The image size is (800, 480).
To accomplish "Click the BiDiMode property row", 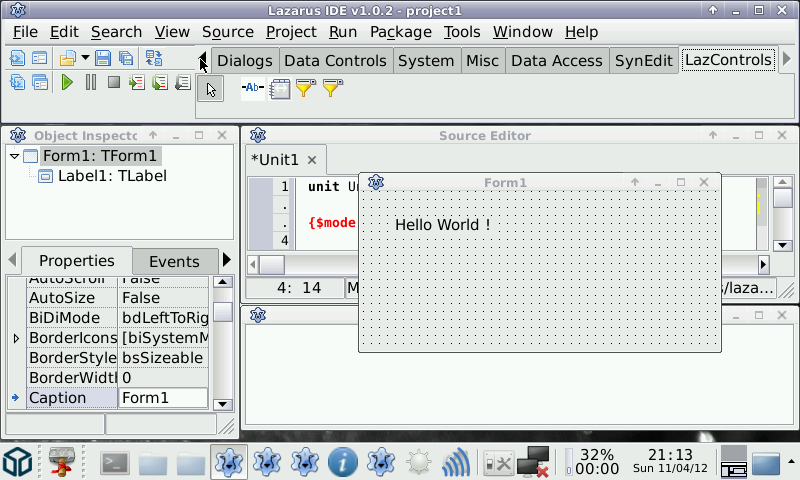I will (x=118, y=318).
